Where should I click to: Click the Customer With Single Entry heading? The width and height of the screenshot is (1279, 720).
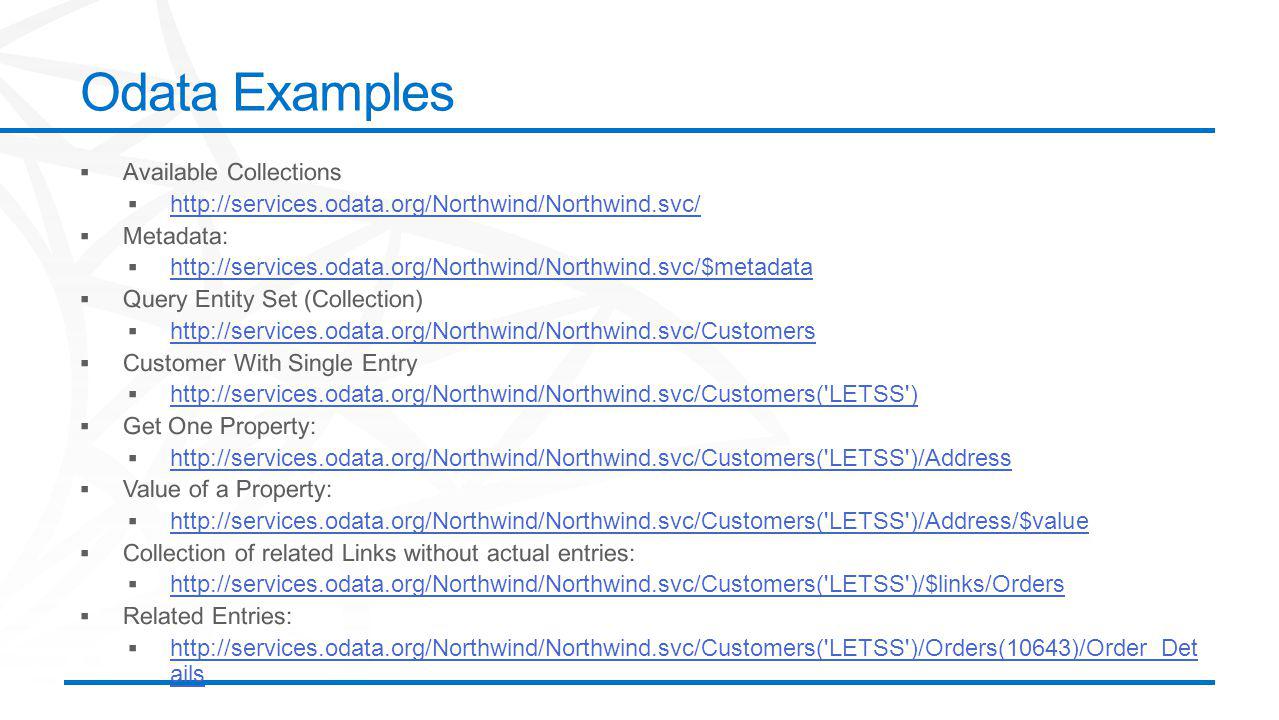270,363
